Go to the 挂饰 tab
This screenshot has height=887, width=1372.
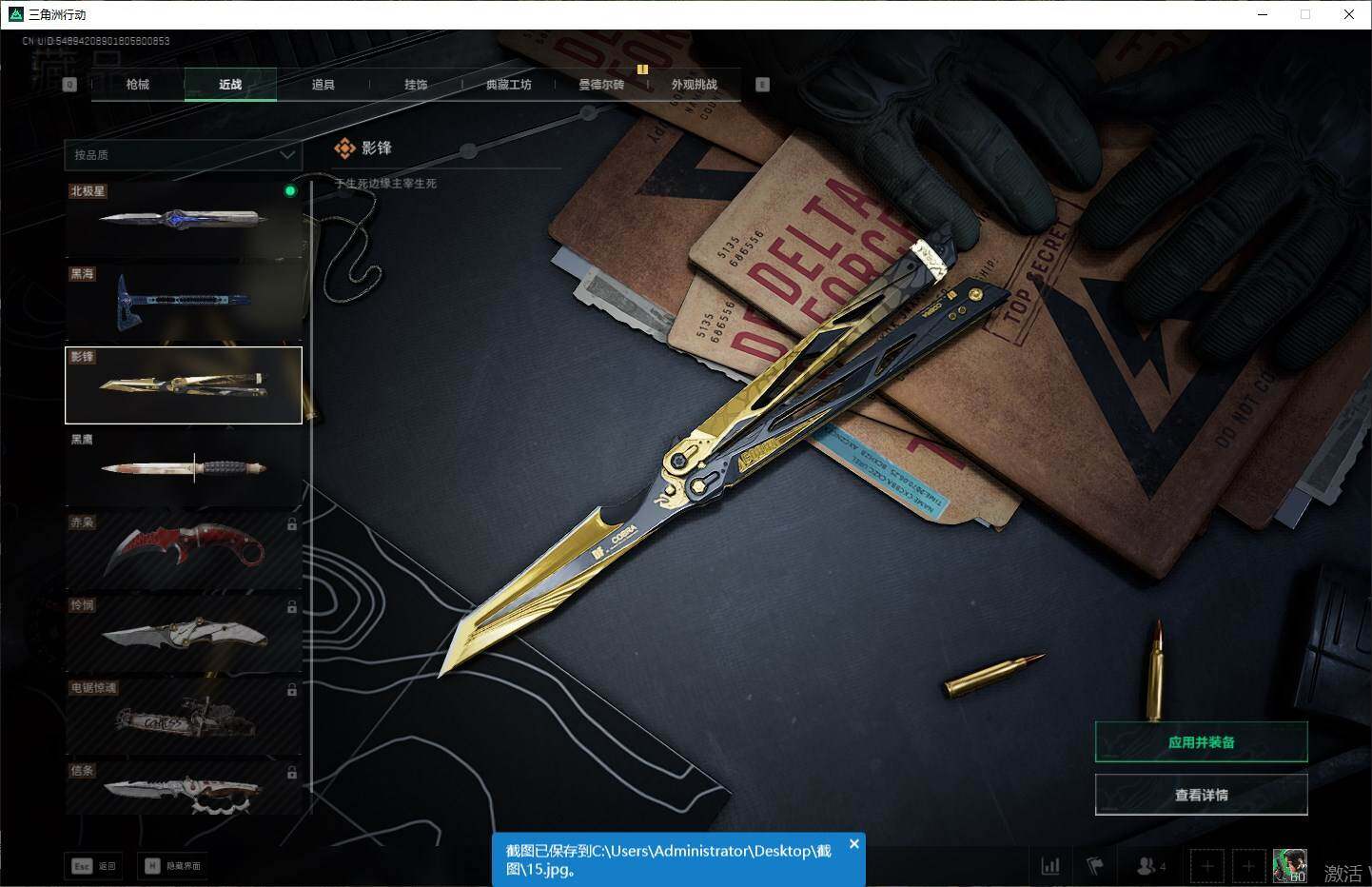[x=416, y=85]
